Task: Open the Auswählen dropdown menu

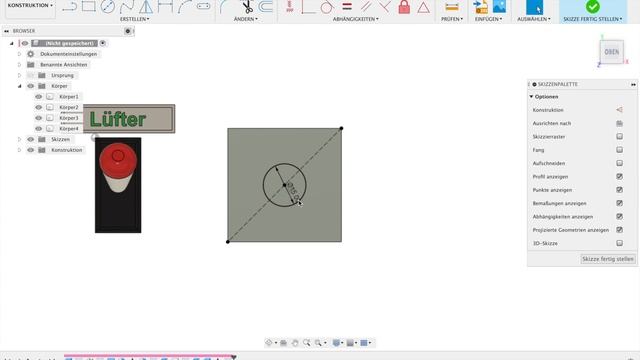Action: (x=534, y=19)
